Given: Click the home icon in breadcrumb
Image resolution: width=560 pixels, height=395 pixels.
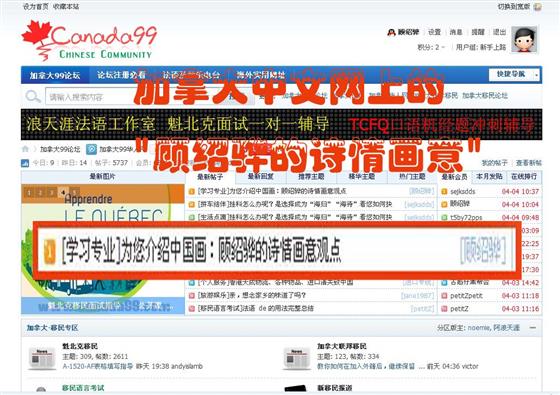Looking at the screenshot, I should [x=25, y=149].
